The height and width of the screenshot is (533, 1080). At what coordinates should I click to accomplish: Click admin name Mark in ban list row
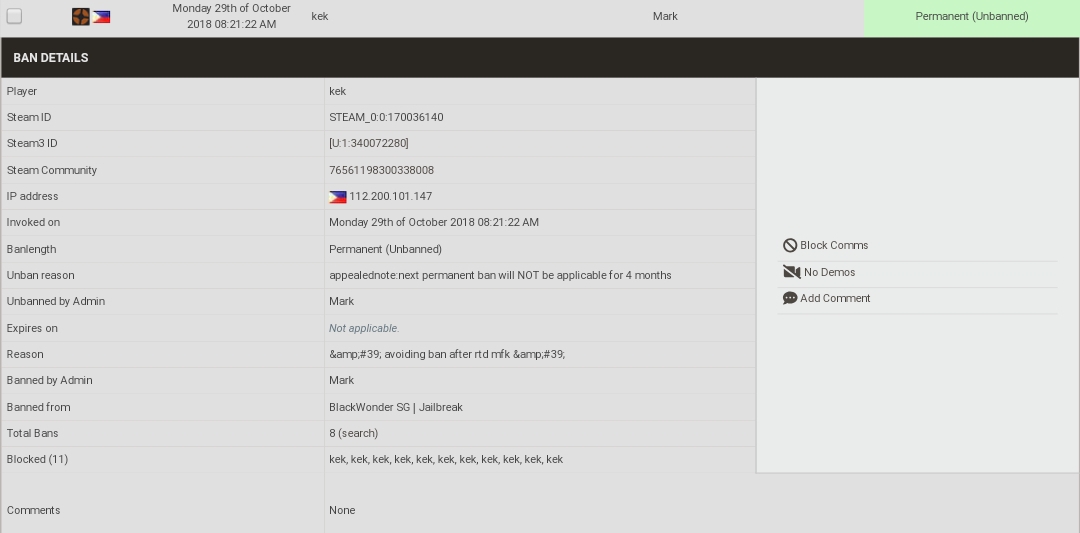[x=665, y=17]
